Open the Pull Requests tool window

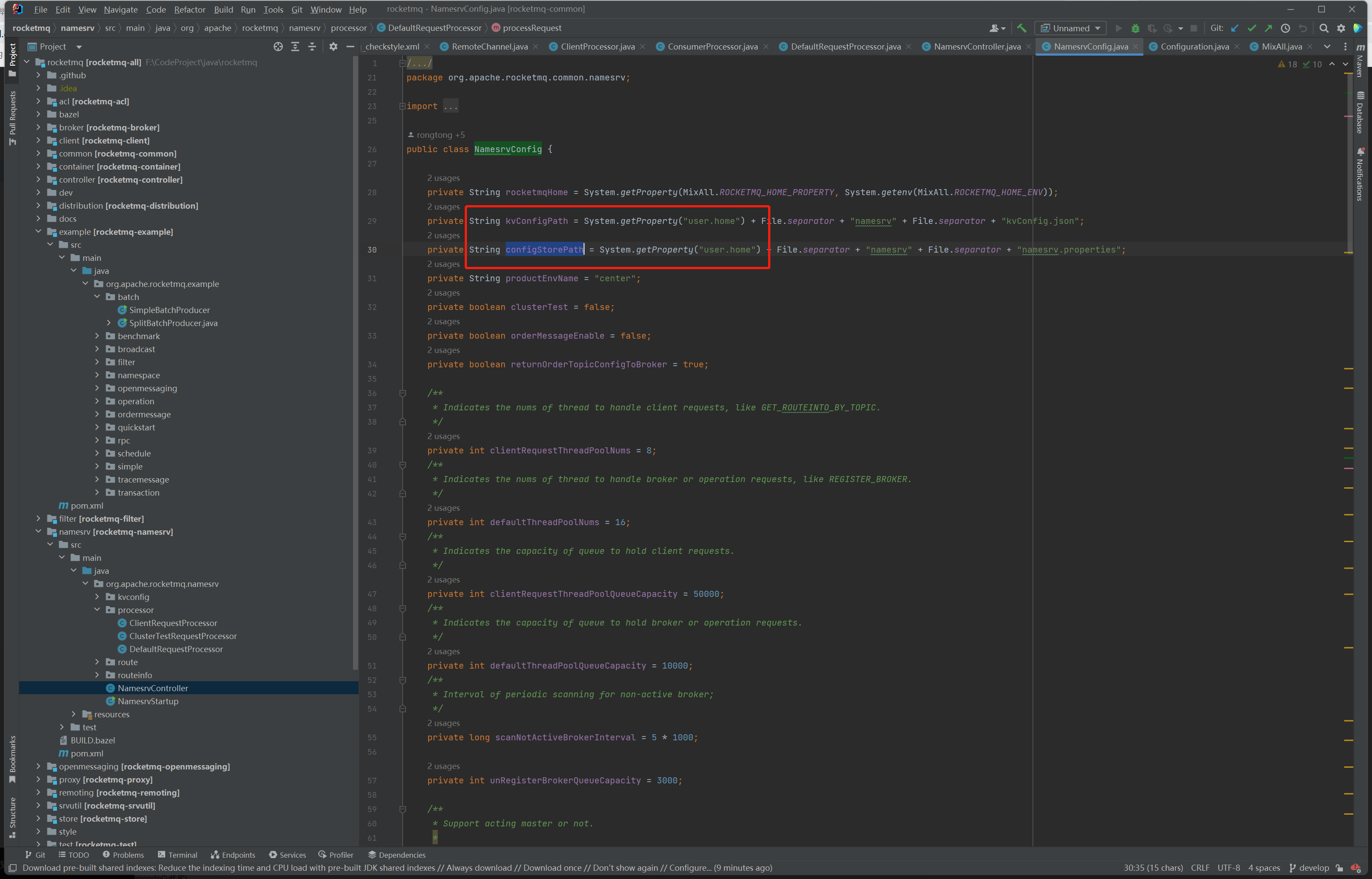(x=13, y=118)
